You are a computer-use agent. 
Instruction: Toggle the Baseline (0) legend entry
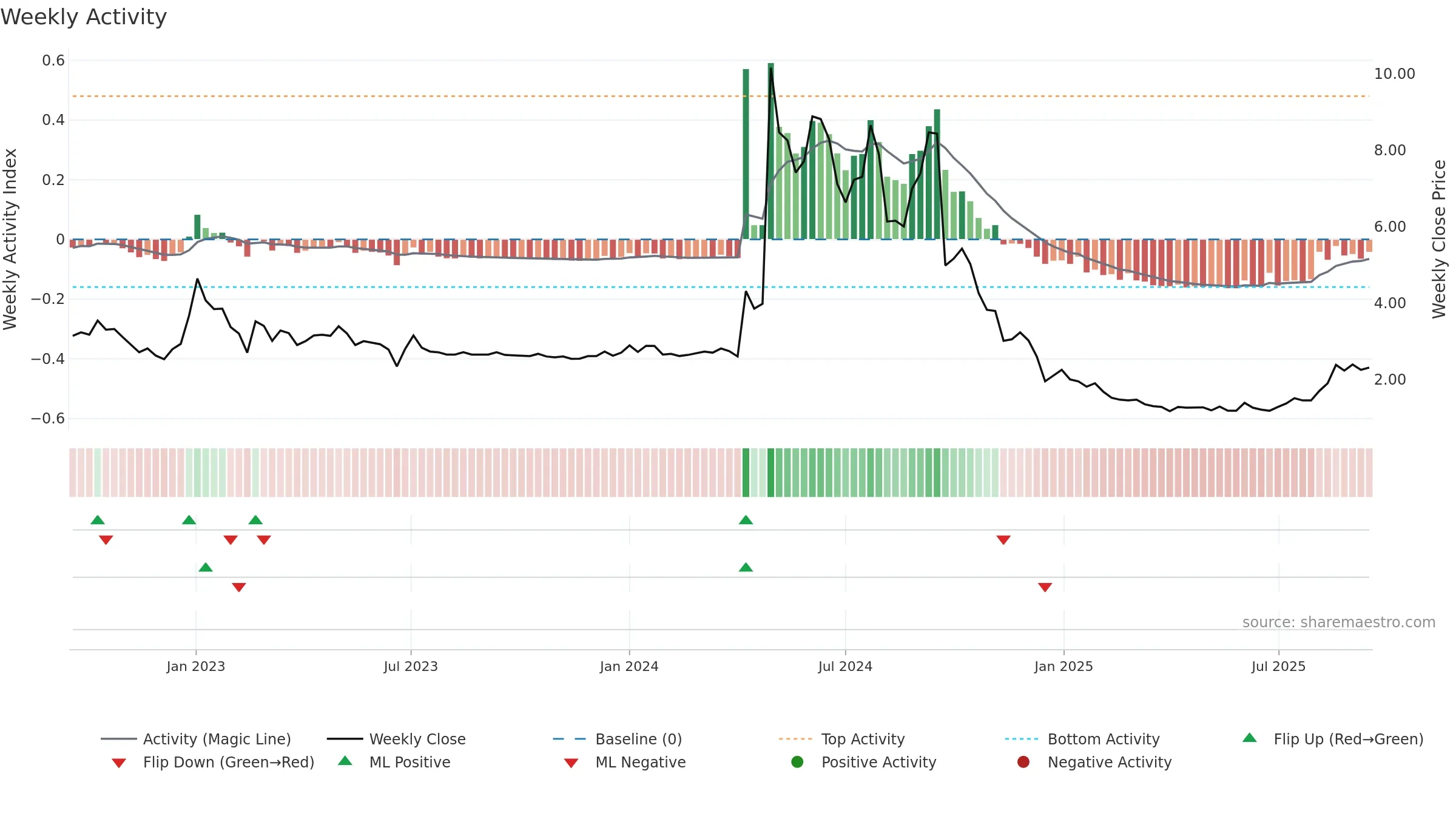point(618,739)
